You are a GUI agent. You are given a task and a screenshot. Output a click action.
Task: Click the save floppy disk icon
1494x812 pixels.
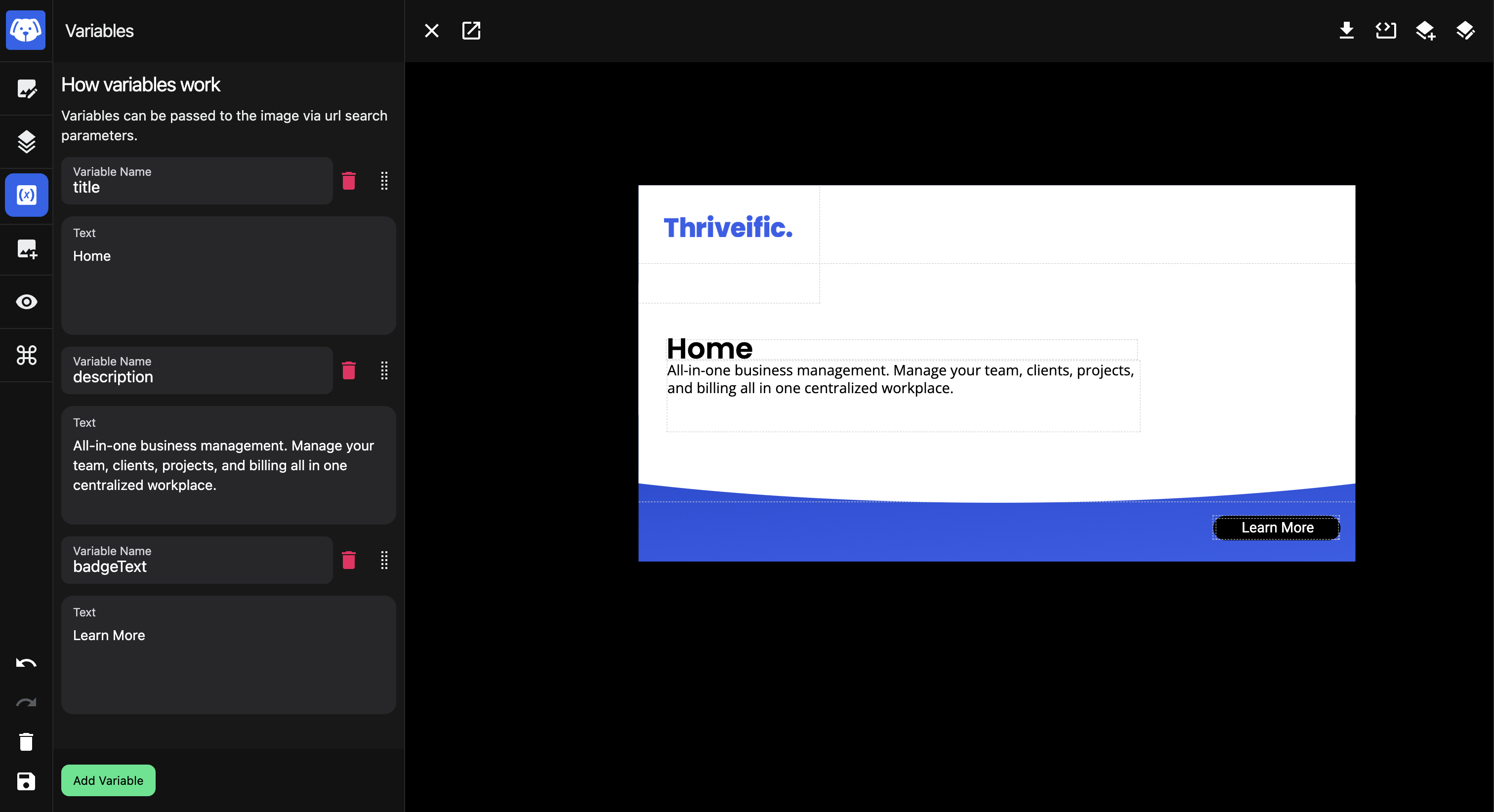coord(26,781)
